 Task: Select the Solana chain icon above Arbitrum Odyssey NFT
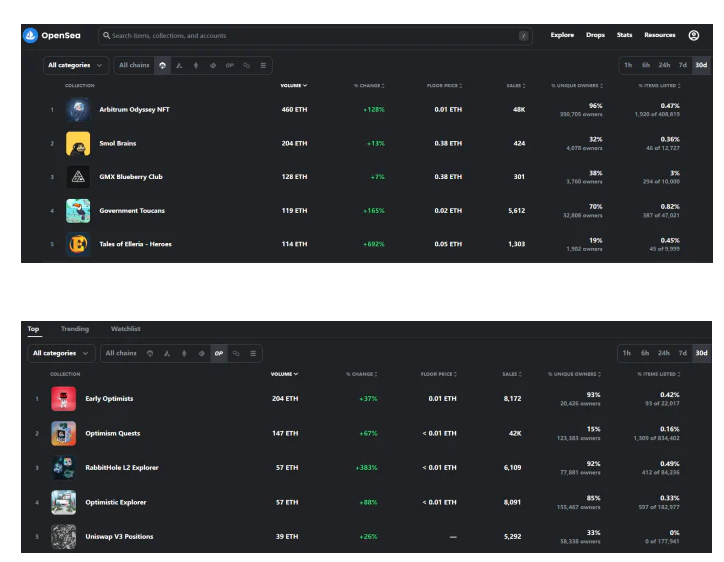point(264,66)
